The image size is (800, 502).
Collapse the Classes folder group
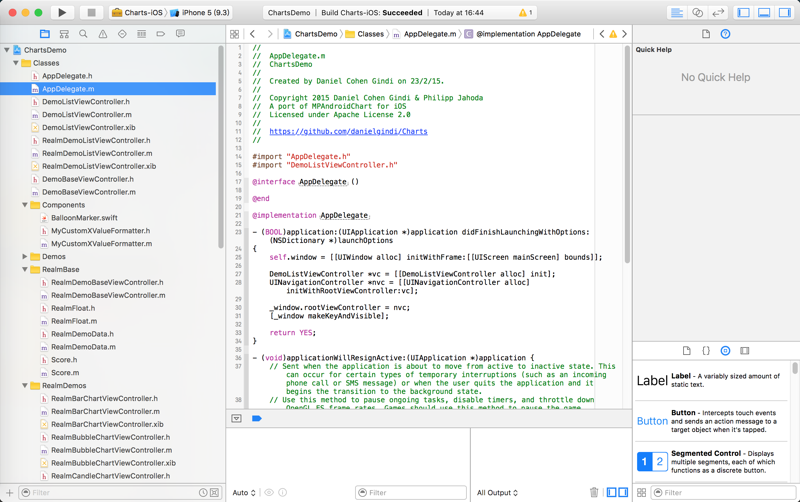click(x=16, y=63)
